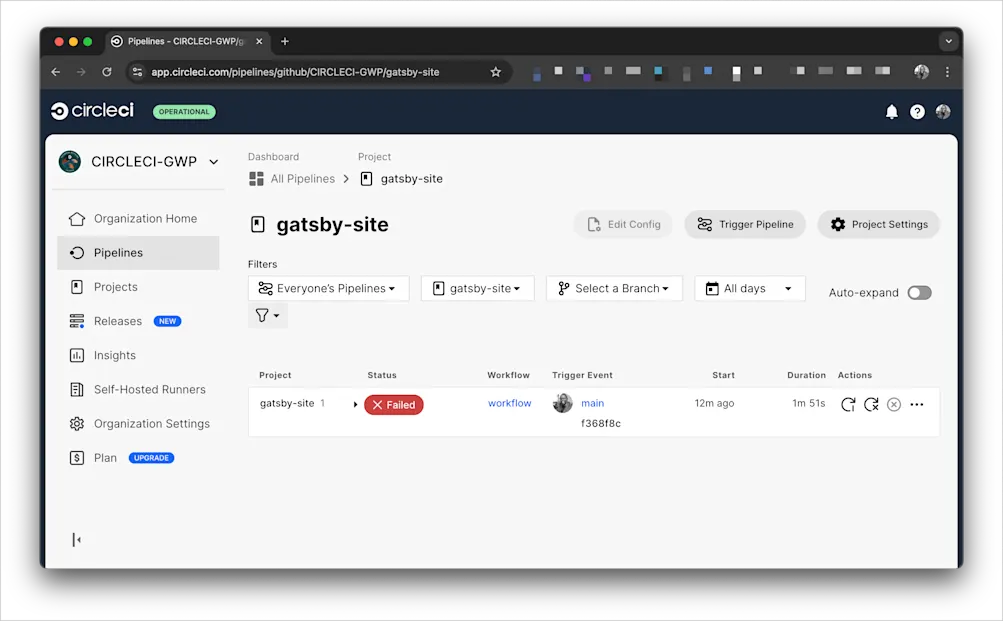Select the Pipelines browser tab
The height and width of the screenshot is (621, 1003).
[187, 42]
